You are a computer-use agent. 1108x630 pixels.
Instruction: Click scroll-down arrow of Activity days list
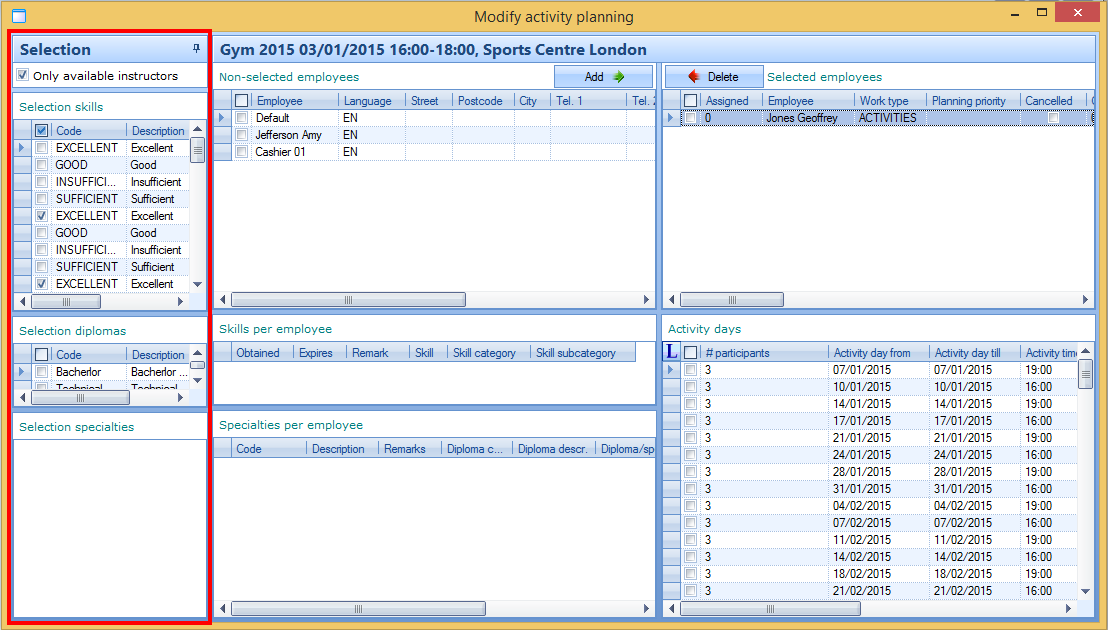click(1086, 591)
